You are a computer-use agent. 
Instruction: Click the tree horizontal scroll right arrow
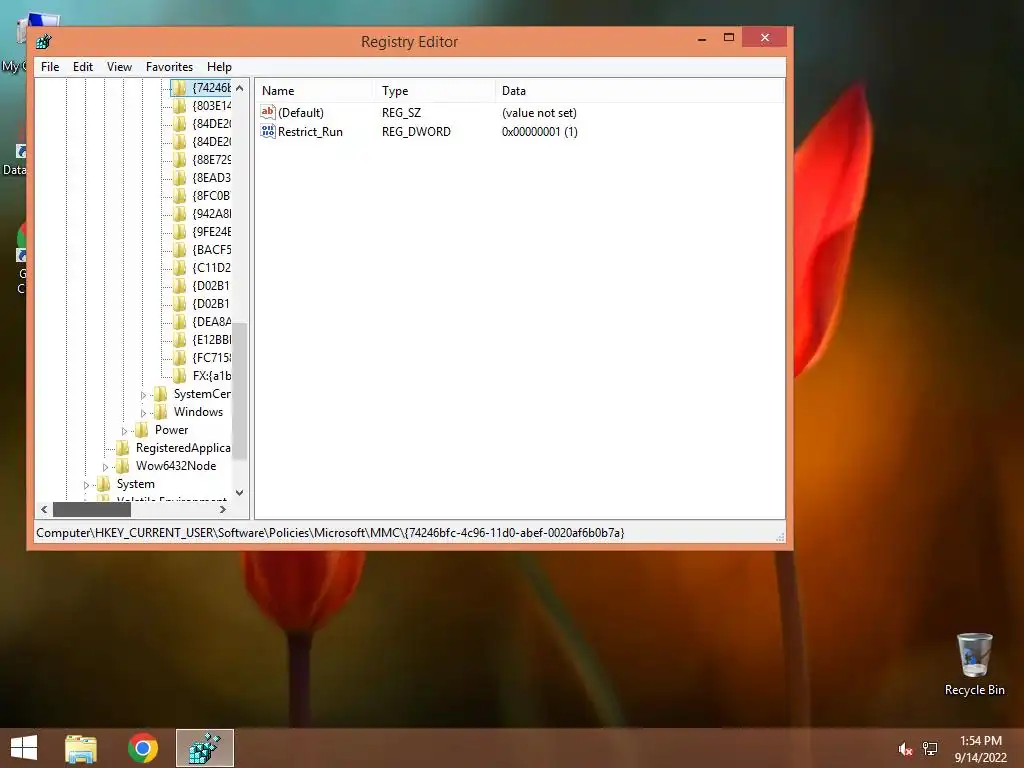pyautogui.click(x=223, y=509)
